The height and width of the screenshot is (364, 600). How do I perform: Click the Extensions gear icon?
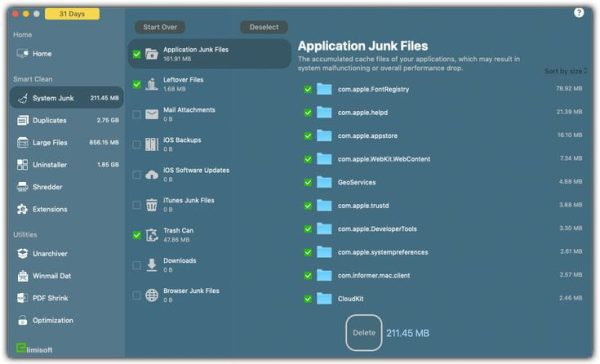(x=23, y=209)
